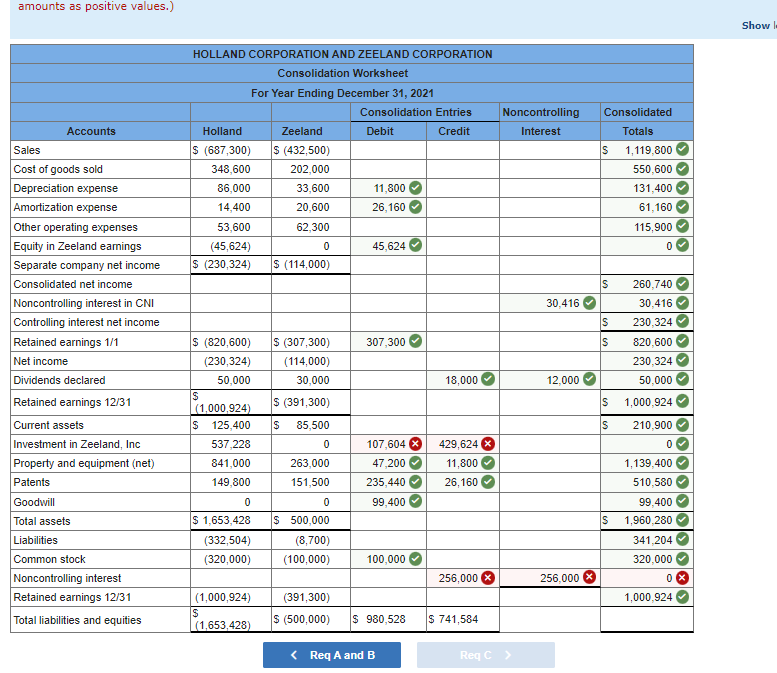The image size is (777, 673).
Task: Click the Show link at the top right
Action: (x=759, y=25)
